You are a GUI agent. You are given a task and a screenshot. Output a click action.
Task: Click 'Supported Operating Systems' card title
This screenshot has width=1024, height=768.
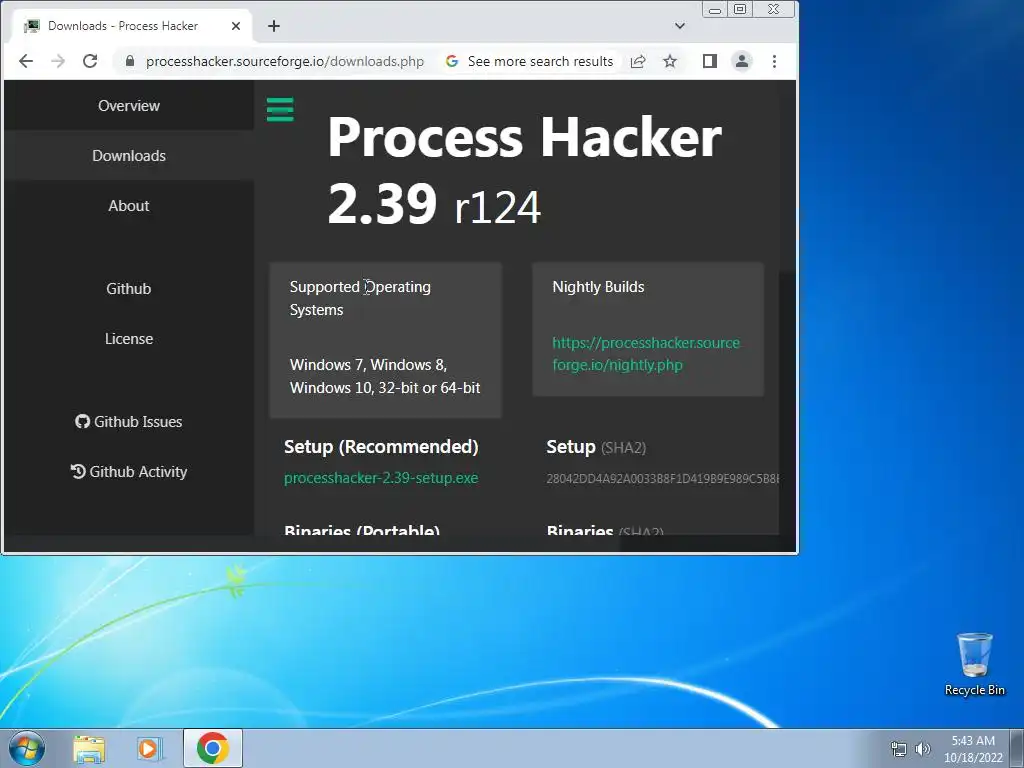click(x=360, y=298)
